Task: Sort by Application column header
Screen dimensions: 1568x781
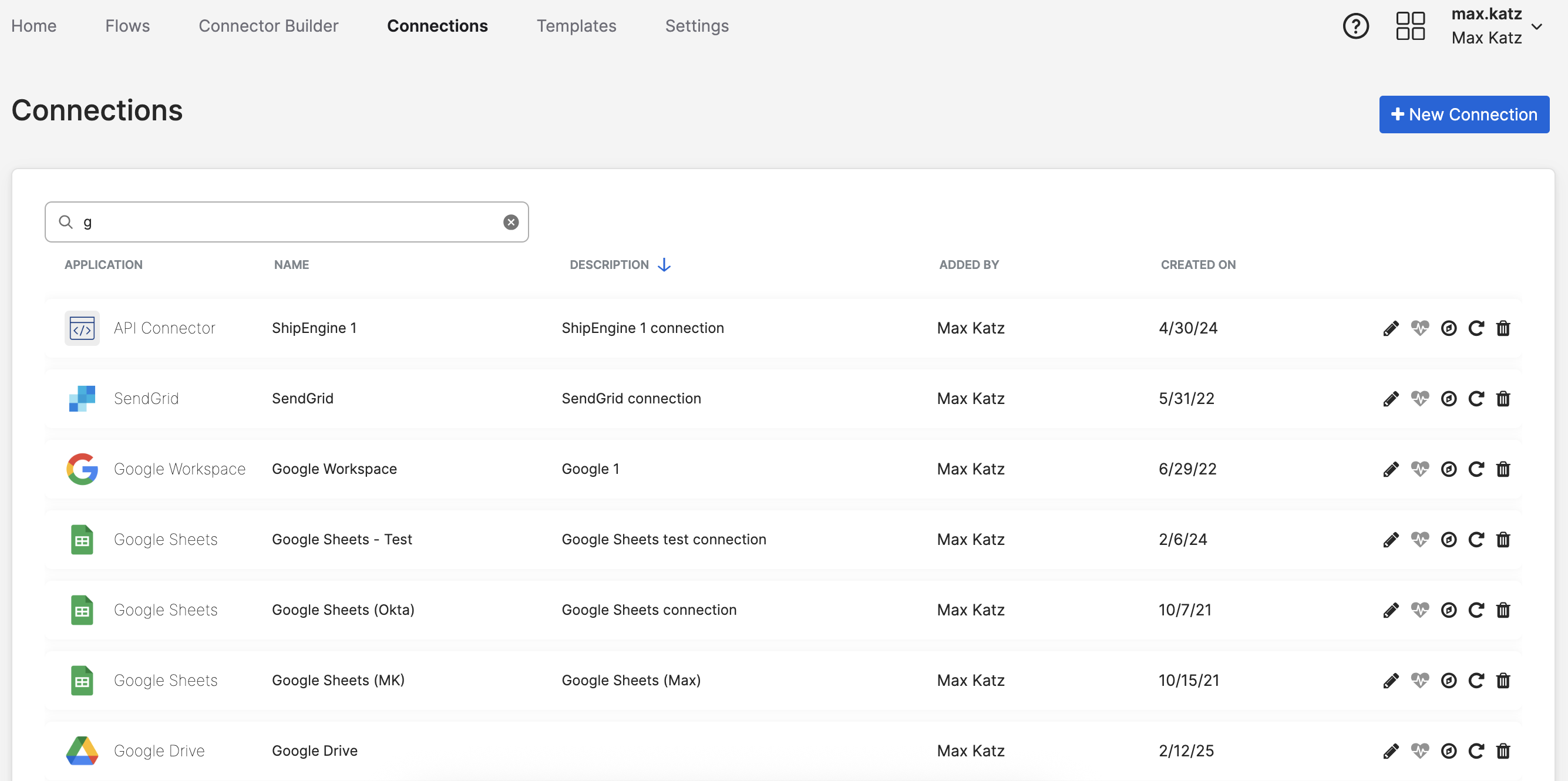Action: pyautogui.click(x=103, y=265)
